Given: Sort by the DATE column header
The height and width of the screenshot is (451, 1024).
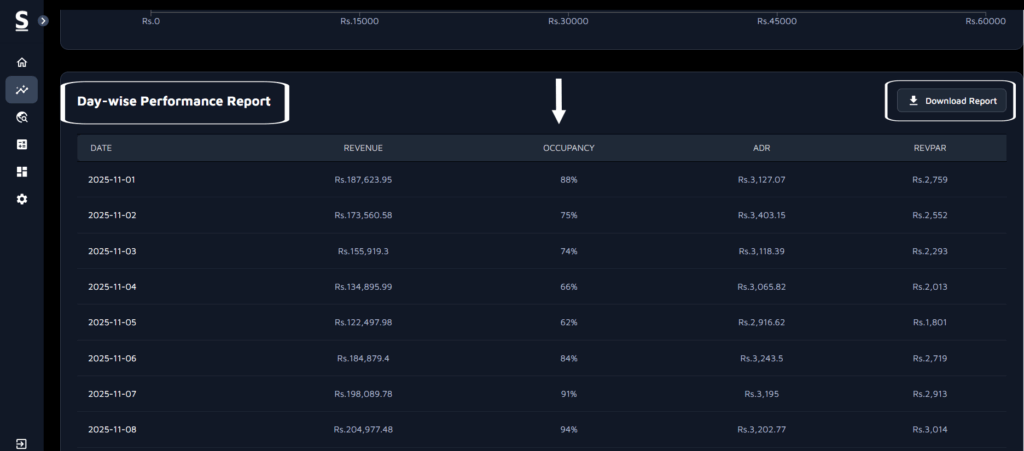Looking at the screenshot, I should pyautogui.click(x=101, y=148).
